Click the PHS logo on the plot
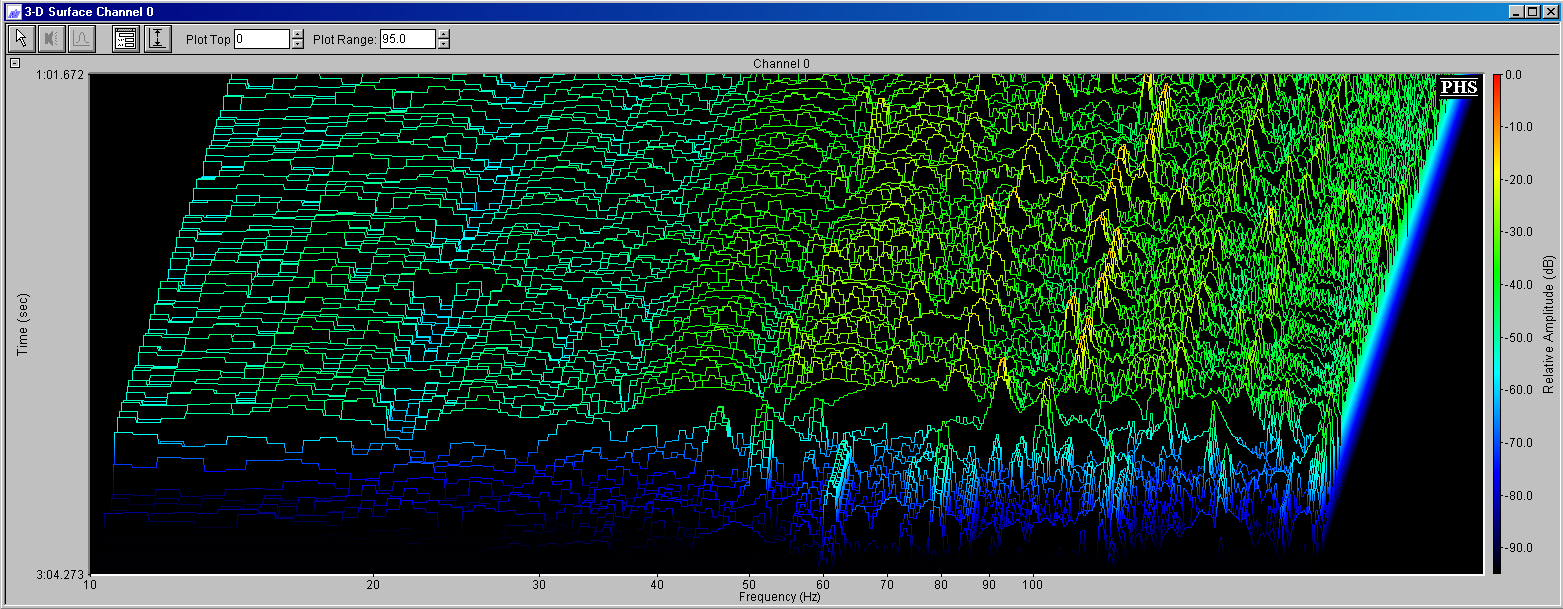 (1458, 87)
